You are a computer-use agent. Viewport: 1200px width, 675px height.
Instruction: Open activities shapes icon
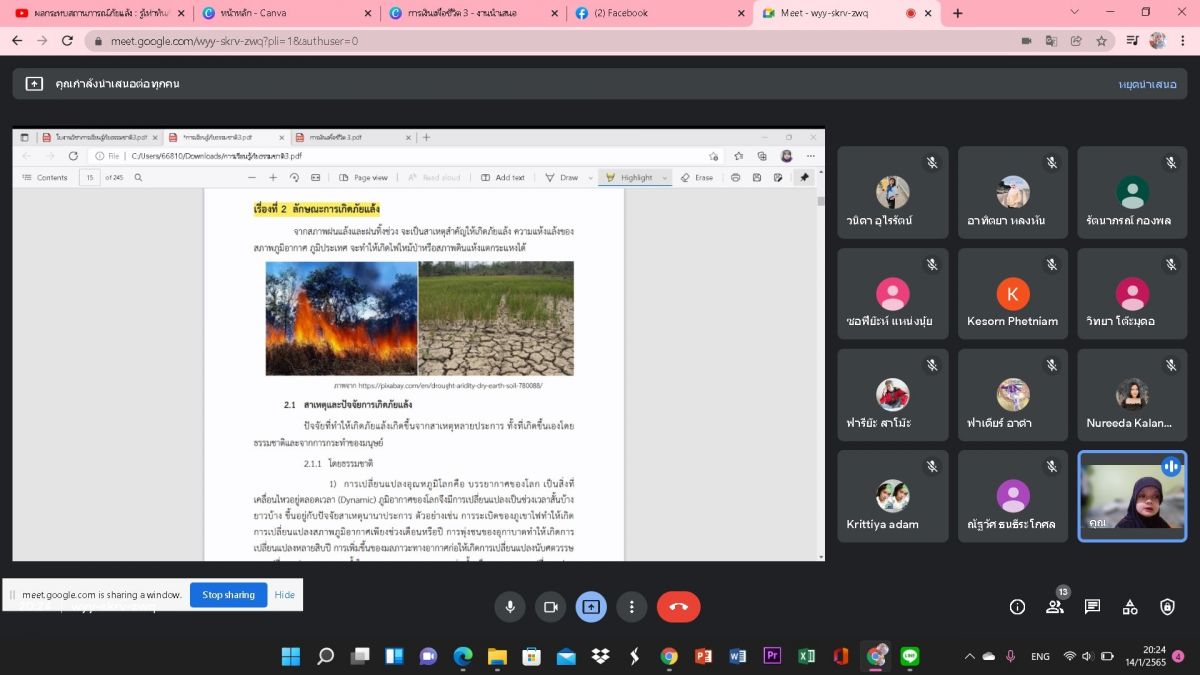1130,607
